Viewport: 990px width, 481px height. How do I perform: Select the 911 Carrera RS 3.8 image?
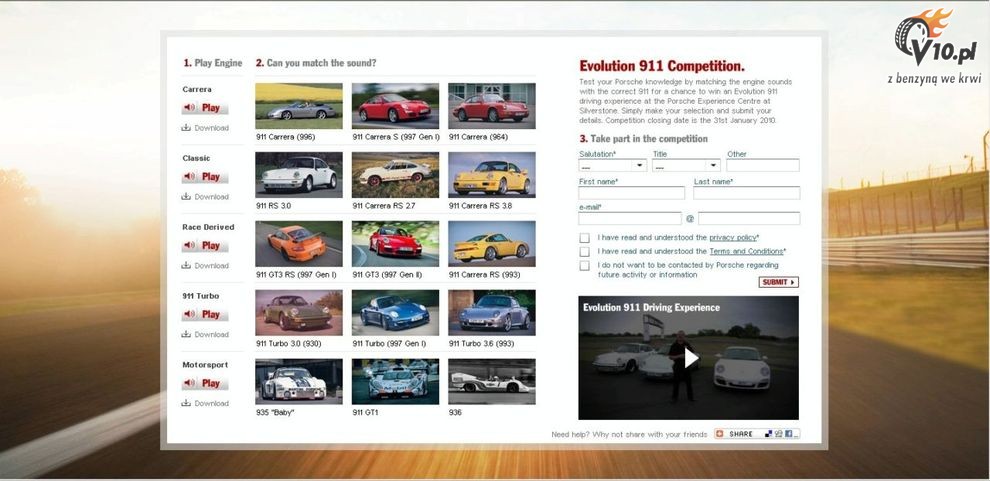pyautogui.click(x=492, y=175)
